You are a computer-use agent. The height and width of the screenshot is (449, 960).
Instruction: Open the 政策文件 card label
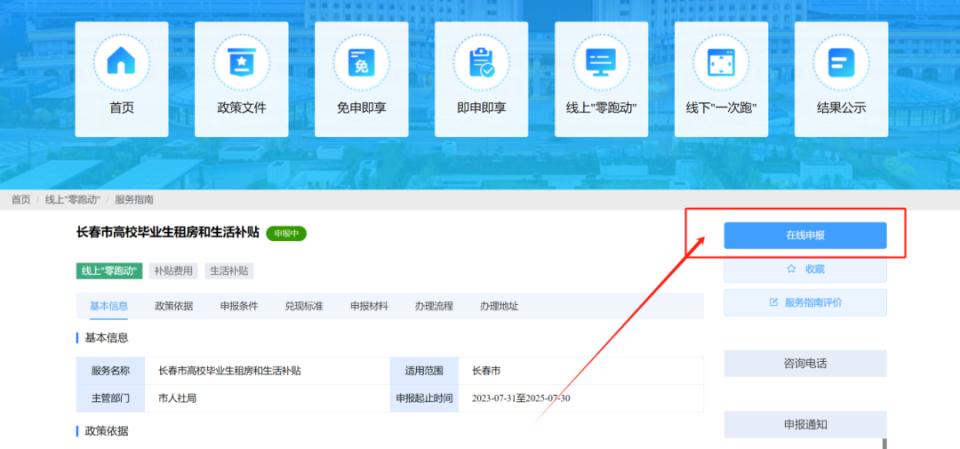(241, 108)
